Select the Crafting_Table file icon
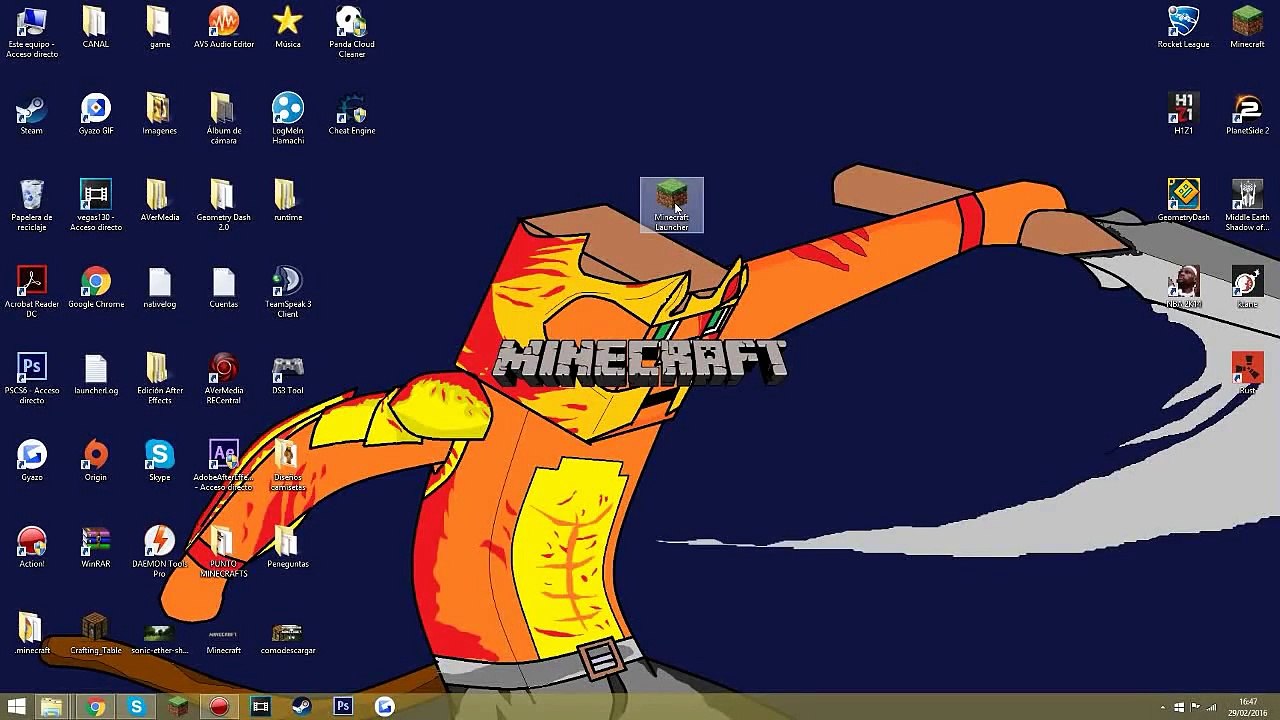This screenshot has height=720, width=1280. pos(95,634)
